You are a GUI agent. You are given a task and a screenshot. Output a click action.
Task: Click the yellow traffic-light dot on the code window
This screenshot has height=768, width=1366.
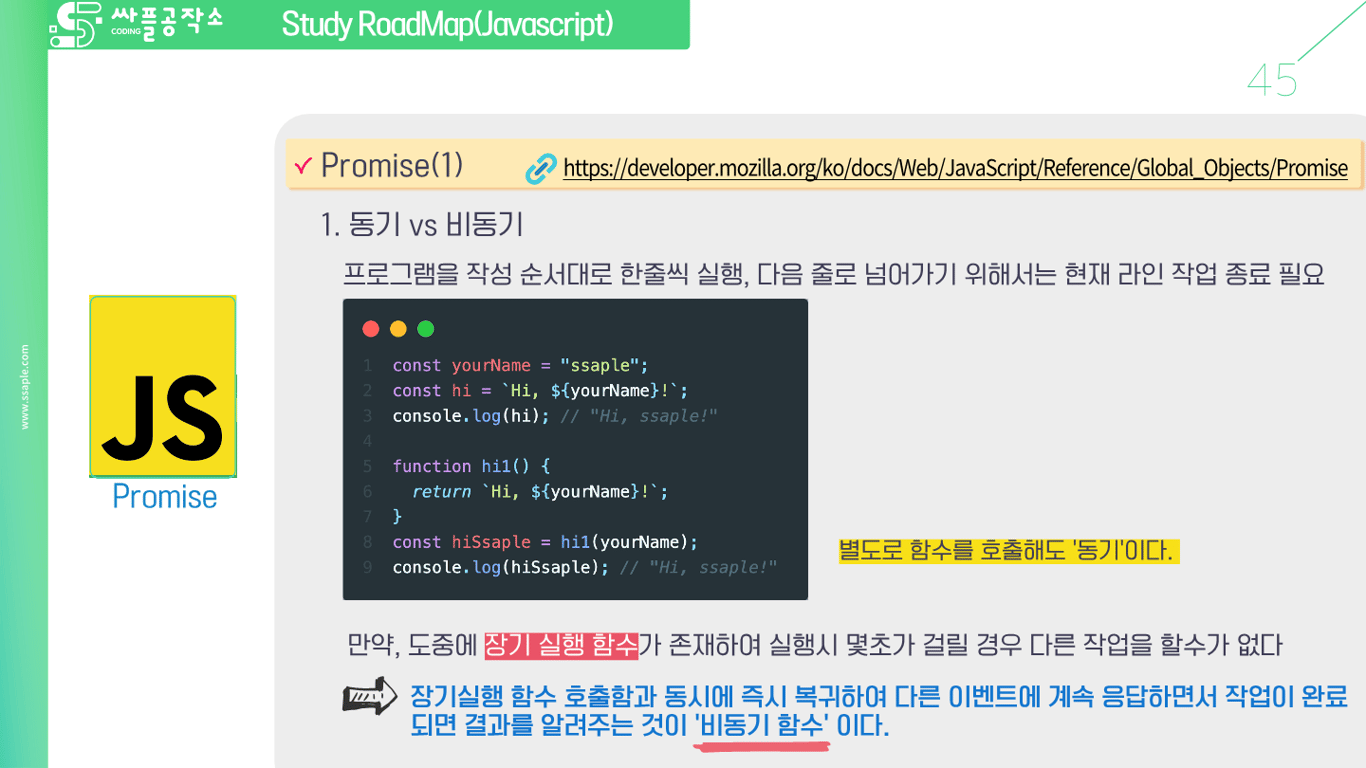[x=397, y=328]
